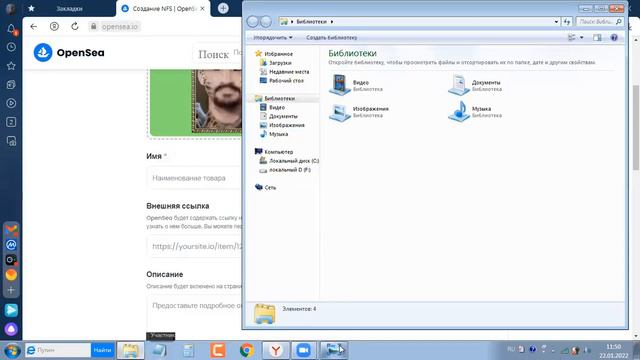The width and height of the screenshot is (640, 360).
Task: Open the Изображения library item
Action: pos(359,112)
